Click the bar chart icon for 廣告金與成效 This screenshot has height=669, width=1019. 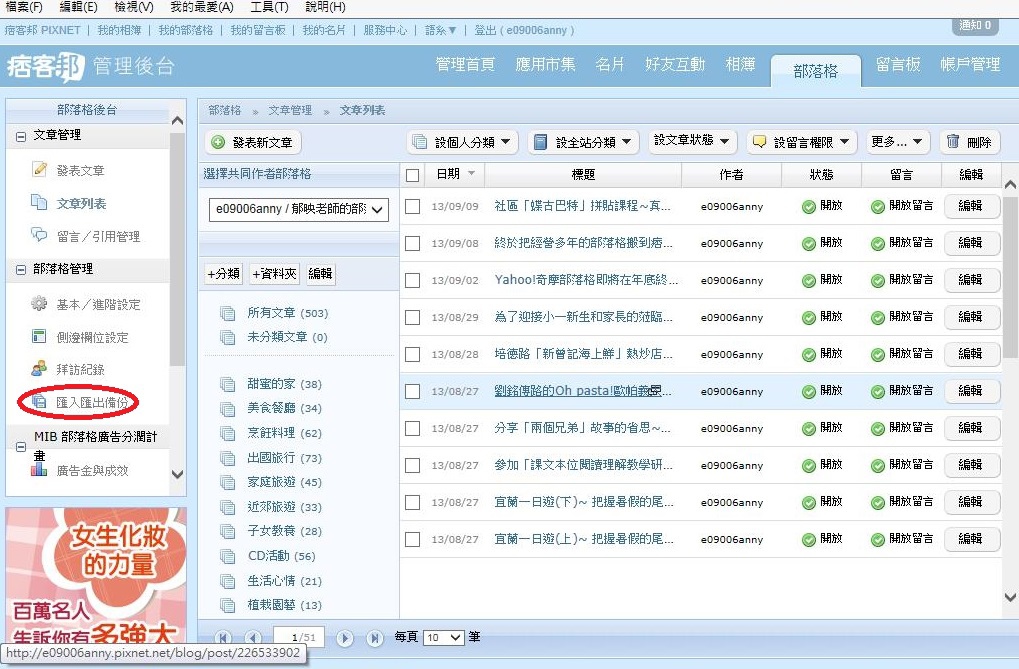(x=39, y=469)
